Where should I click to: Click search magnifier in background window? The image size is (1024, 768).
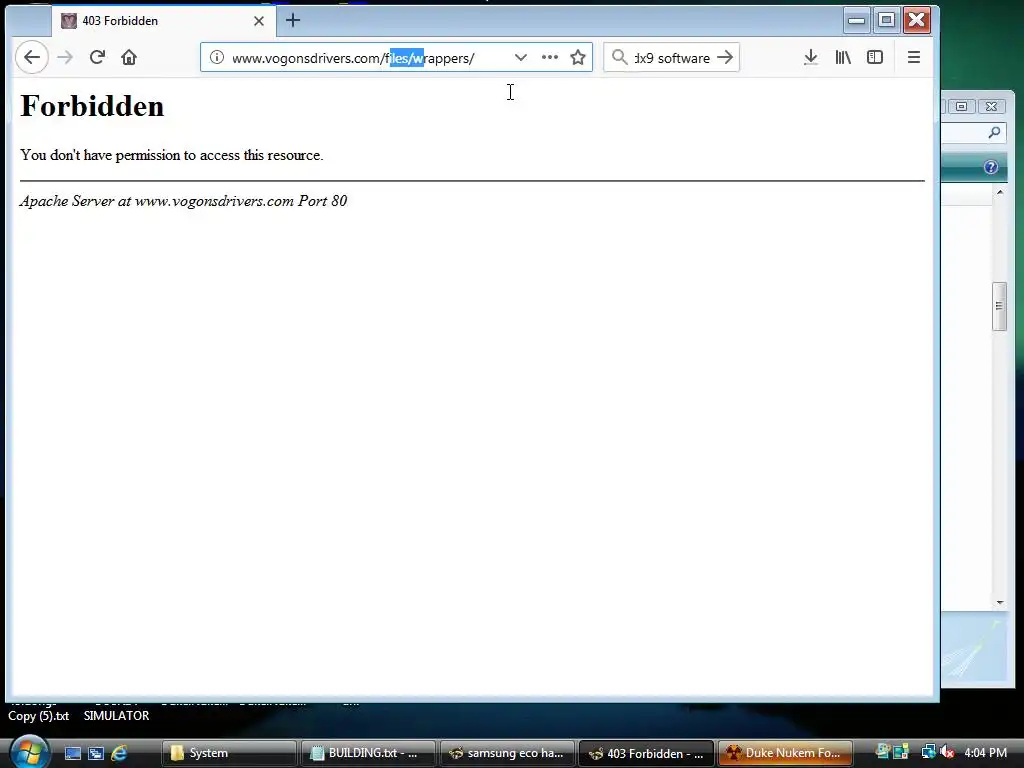pos(994,133)
